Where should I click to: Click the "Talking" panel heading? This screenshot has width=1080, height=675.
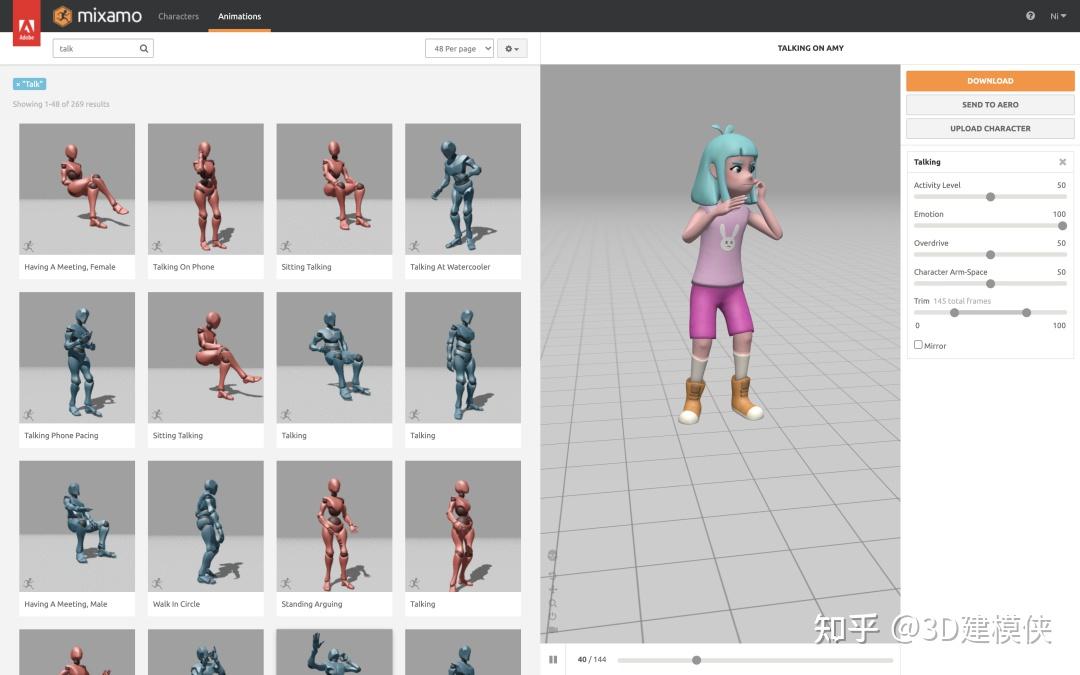tap(927, 162)
